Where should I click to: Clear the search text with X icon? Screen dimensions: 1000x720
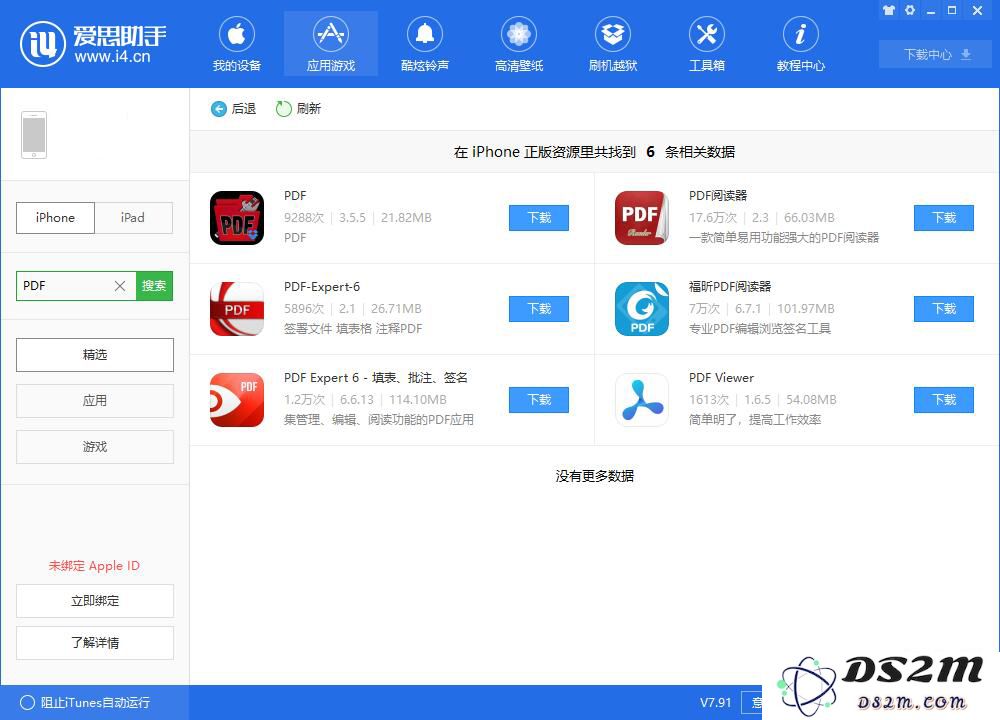click(120, 286)
